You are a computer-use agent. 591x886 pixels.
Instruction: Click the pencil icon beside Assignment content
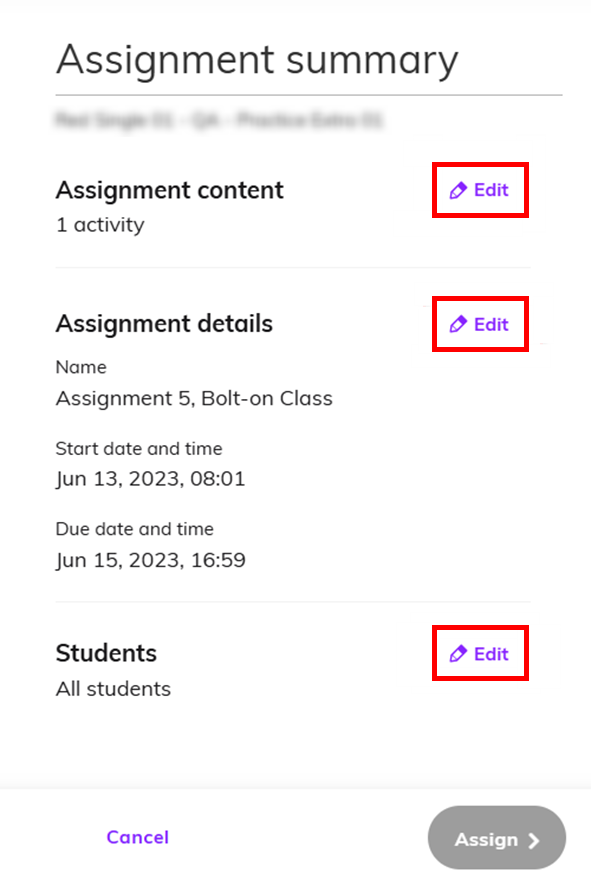(x=459, y=189)
